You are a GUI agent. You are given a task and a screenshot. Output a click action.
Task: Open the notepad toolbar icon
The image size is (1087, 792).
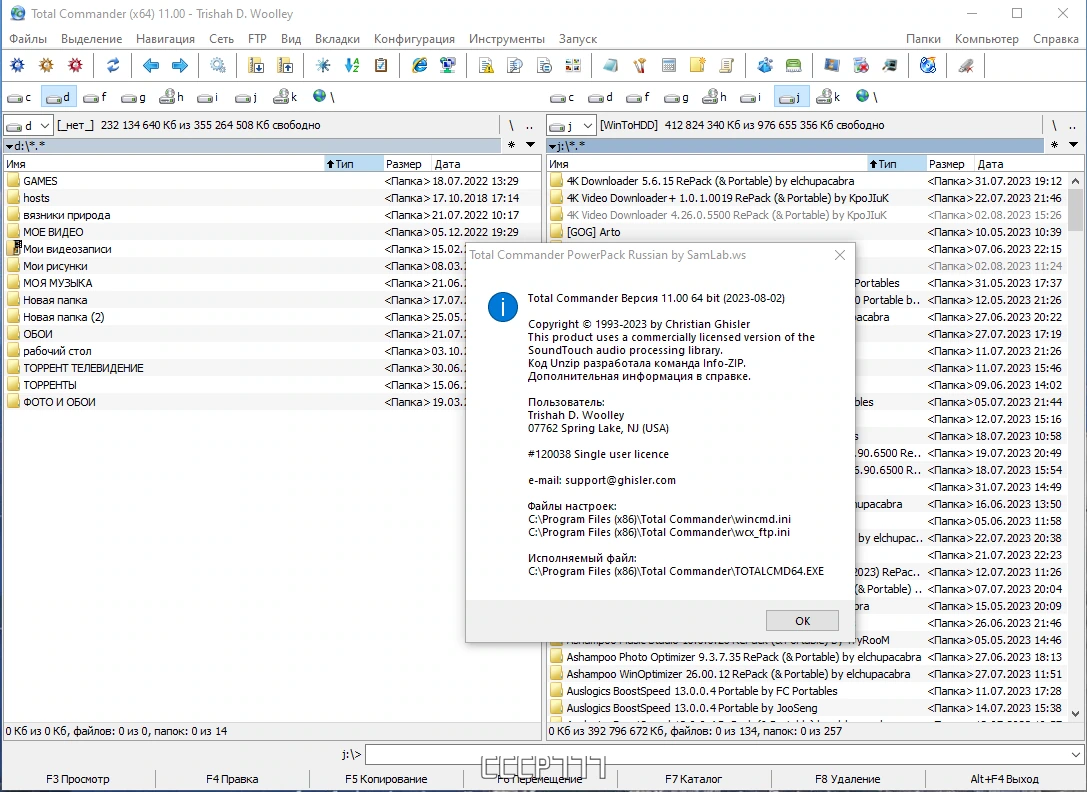pyautogui.click(x=611, y=66)
